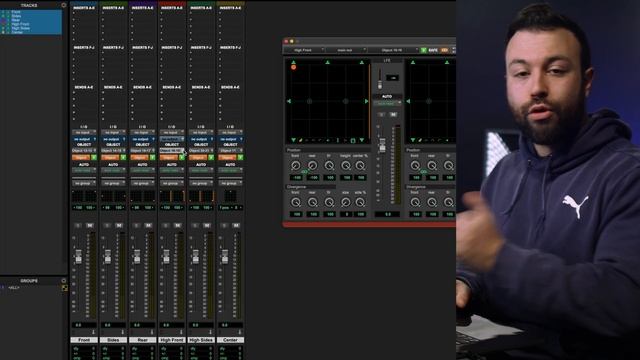Open the mini panner display on Front track
This screenshot has width=640, height=360.
[x=84, y=196]
